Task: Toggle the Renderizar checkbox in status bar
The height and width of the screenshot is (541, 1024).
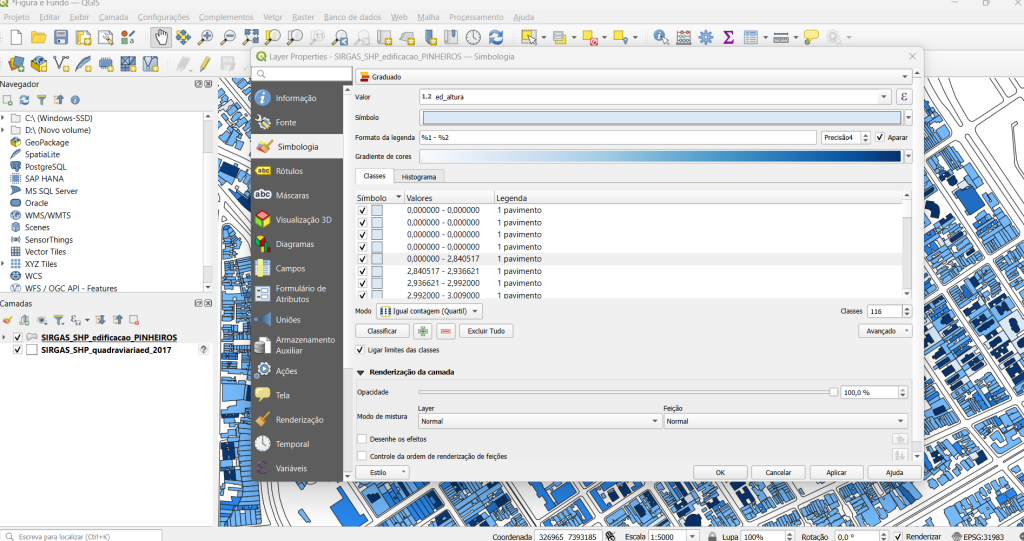Action: pyautogui.click(x=898, y=536)
